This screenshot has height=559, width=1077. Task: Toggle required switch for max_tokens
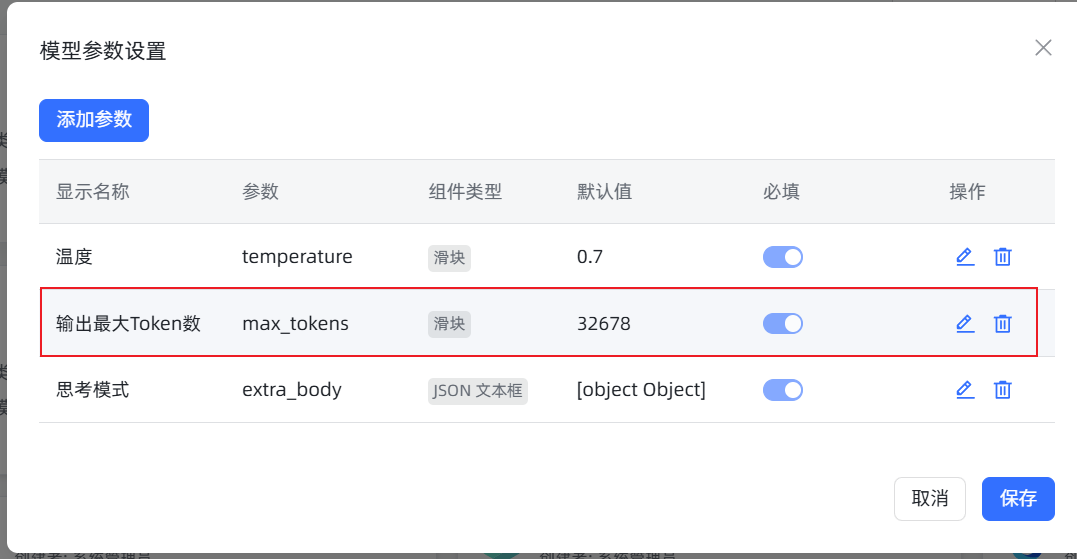(x=782, y=323)
